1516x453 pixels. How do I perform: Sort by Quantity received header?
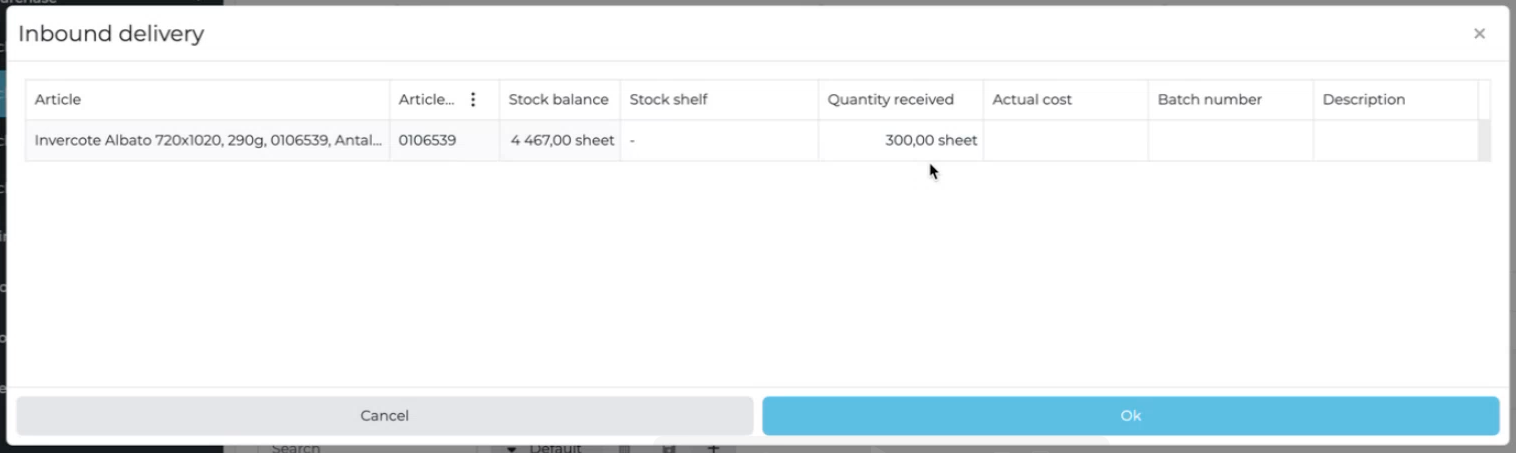[890, 100]
